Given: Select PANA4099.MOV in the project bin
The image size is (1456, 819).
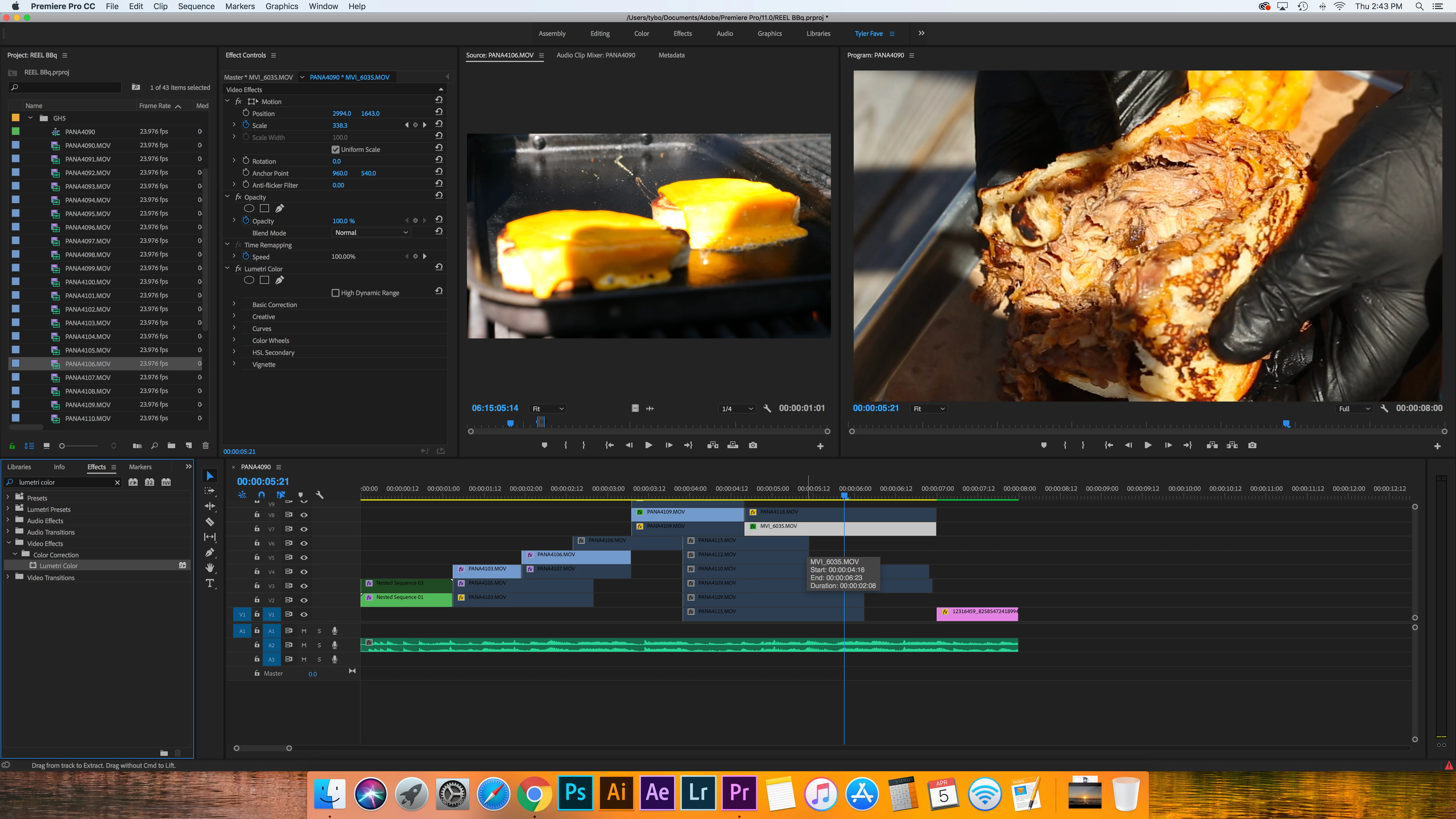Looking at the screenshot, I should pos(88,268).
